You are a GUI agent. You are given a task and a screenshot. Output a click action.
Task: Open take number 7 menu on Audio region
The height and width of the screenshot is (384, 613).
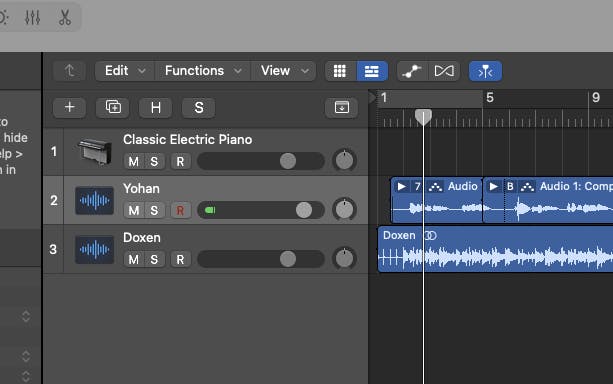tap(418, 187)
